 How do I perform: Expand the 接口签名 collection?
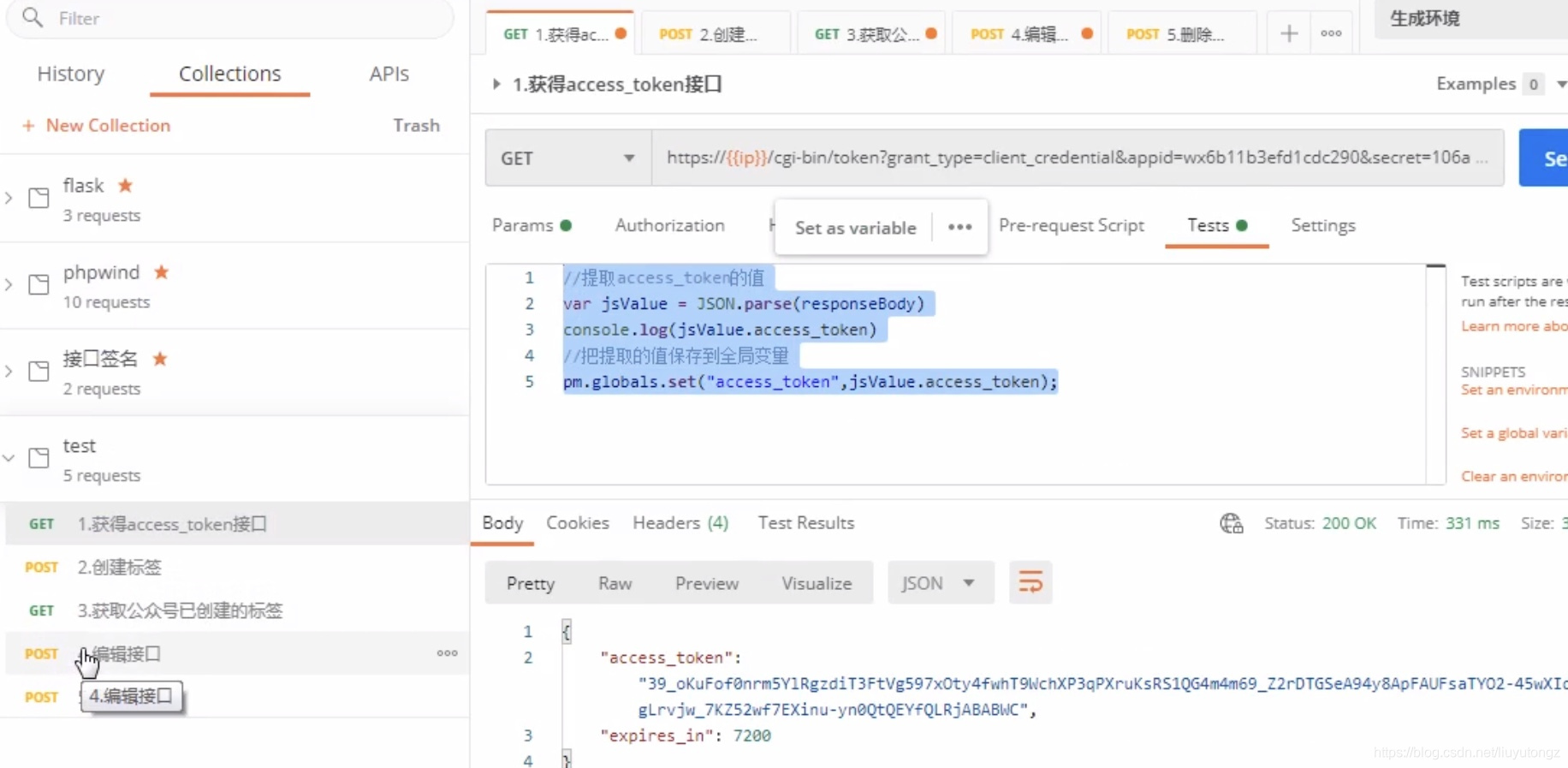click(9, 371)
